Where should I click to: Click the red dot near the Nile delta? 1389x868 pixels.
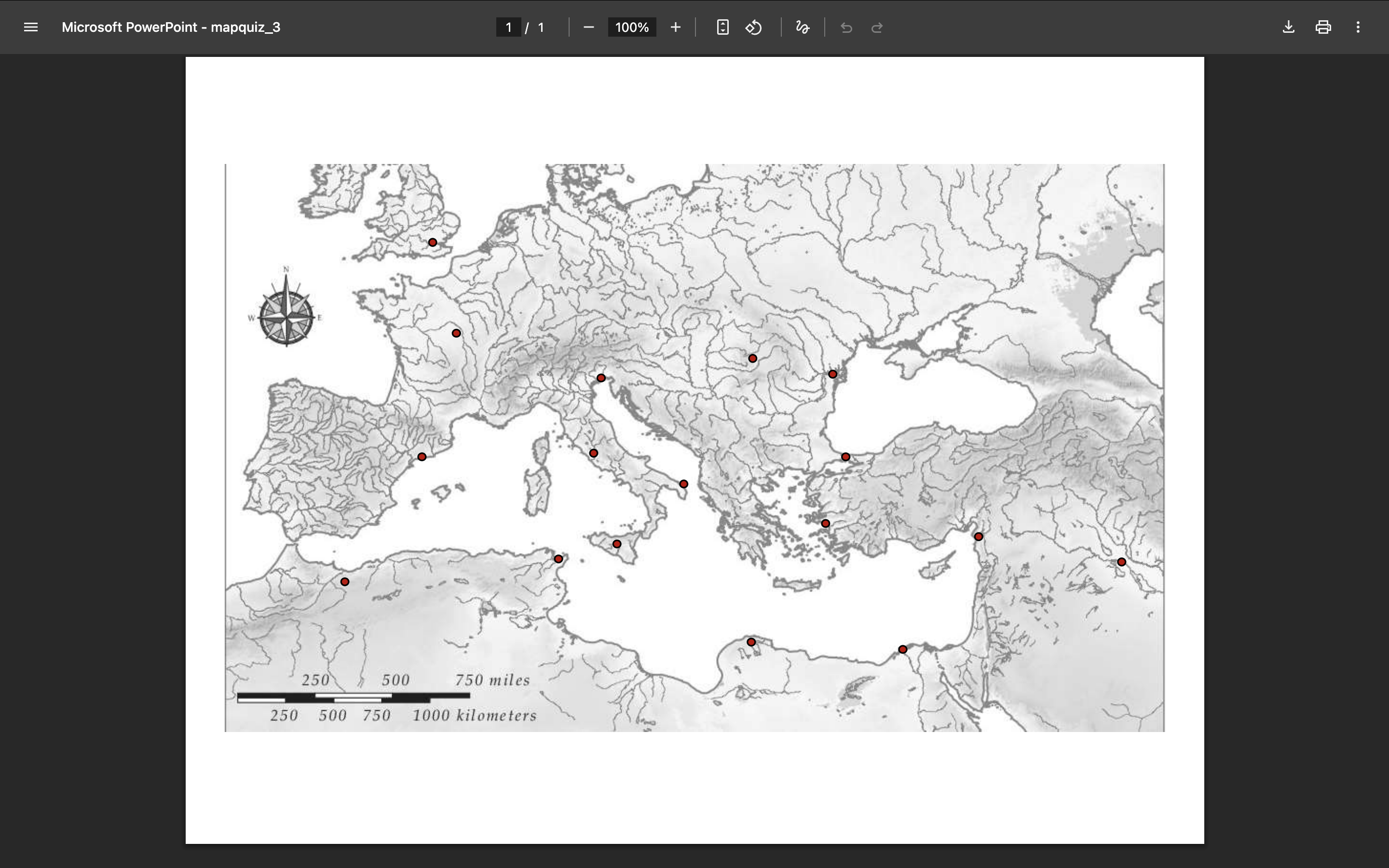pos(902,649)
